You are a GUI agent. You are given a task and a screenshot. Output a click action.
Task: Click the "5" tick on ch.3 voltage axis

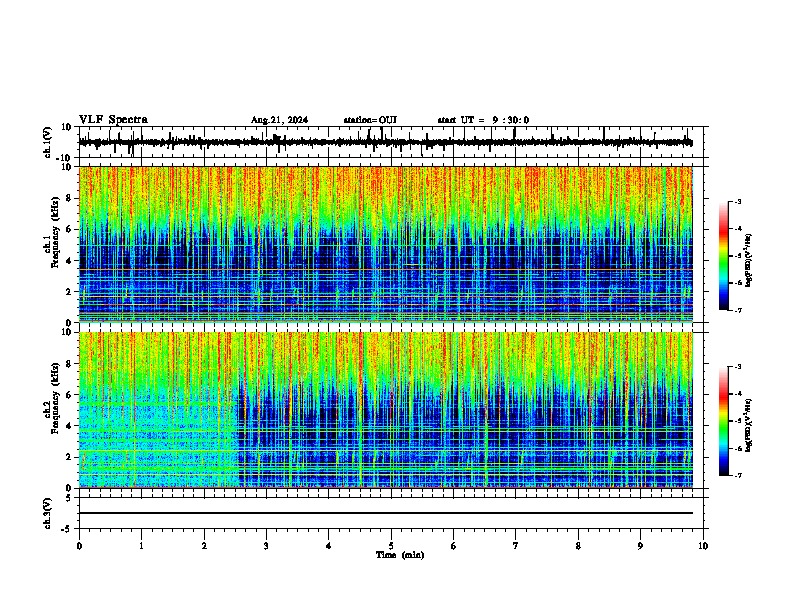[x=70, y=498]
